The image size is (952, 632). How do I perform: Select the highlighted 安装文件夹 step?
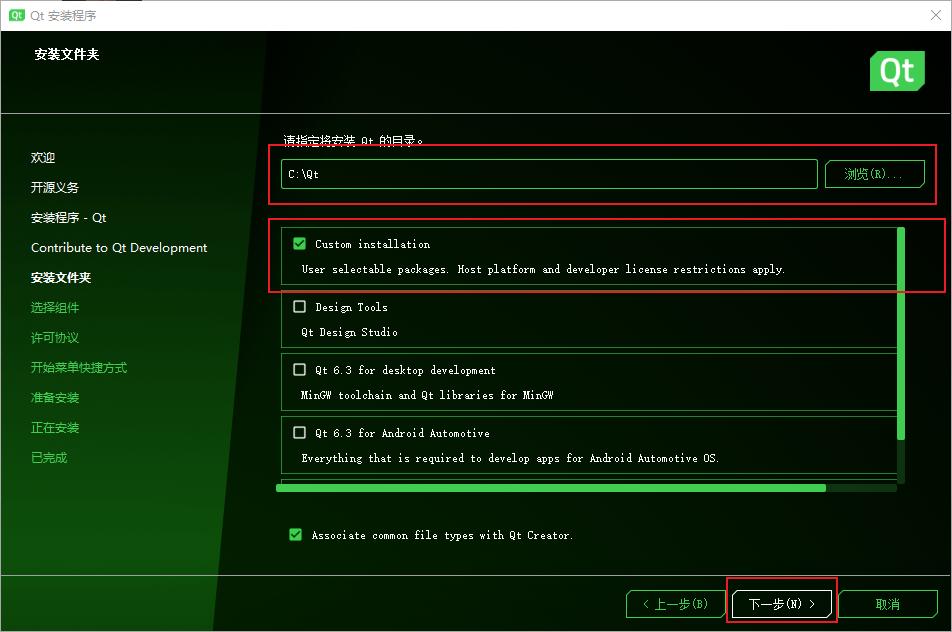click(60, 277)
